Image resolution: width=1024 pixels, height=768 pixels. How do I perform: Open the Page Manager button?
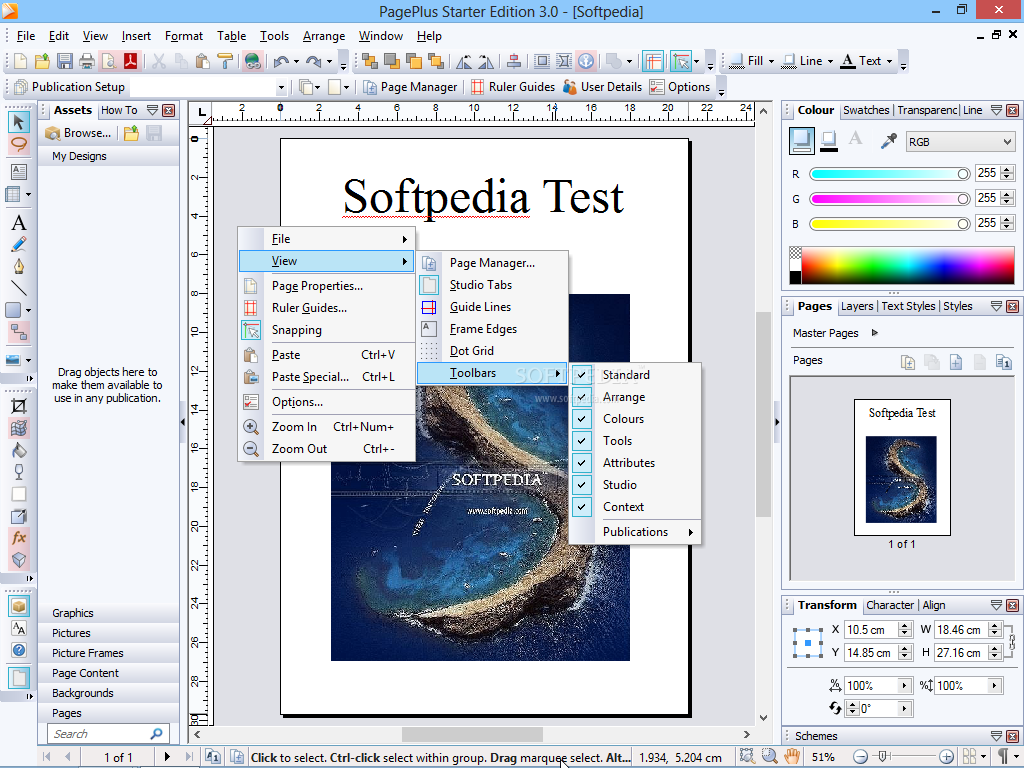410,87
